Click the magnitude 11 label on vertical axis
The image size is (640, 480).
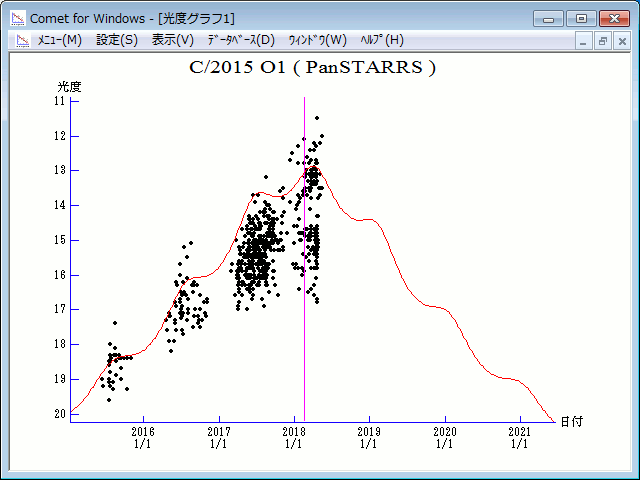tap(59, 101)
